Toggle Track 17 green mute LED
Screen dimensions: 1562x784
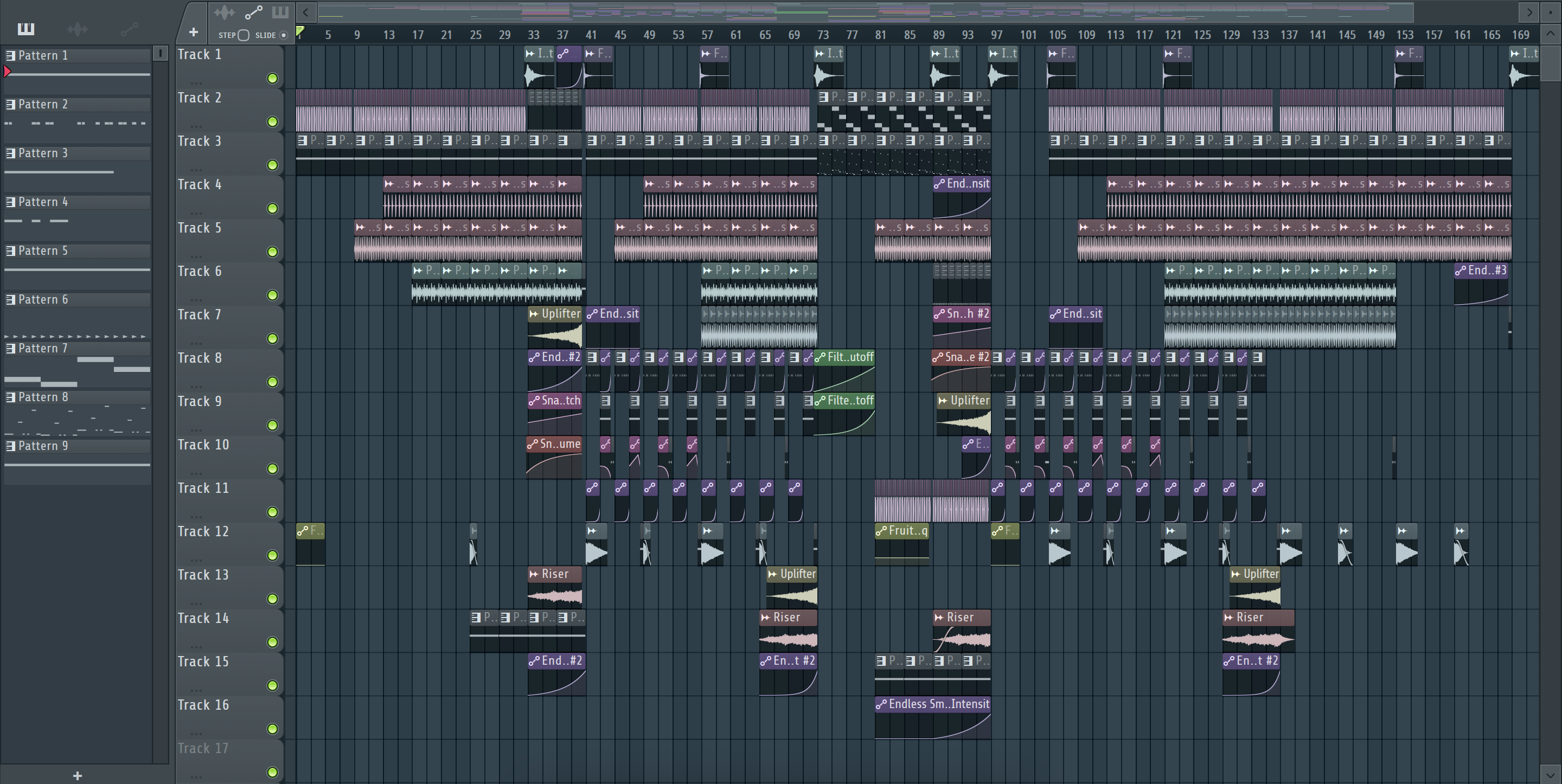click(x=272, y=772)
